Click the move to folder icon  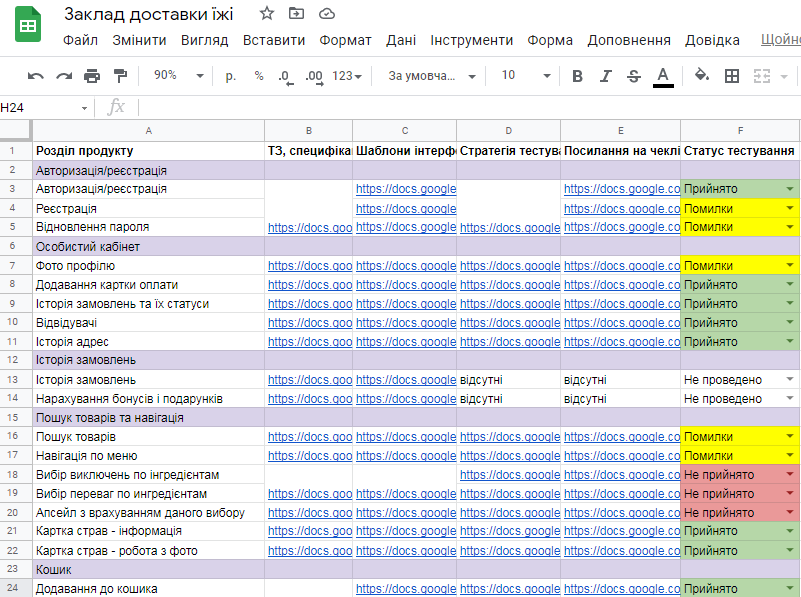pyautogui.click(x=296, y=13)
